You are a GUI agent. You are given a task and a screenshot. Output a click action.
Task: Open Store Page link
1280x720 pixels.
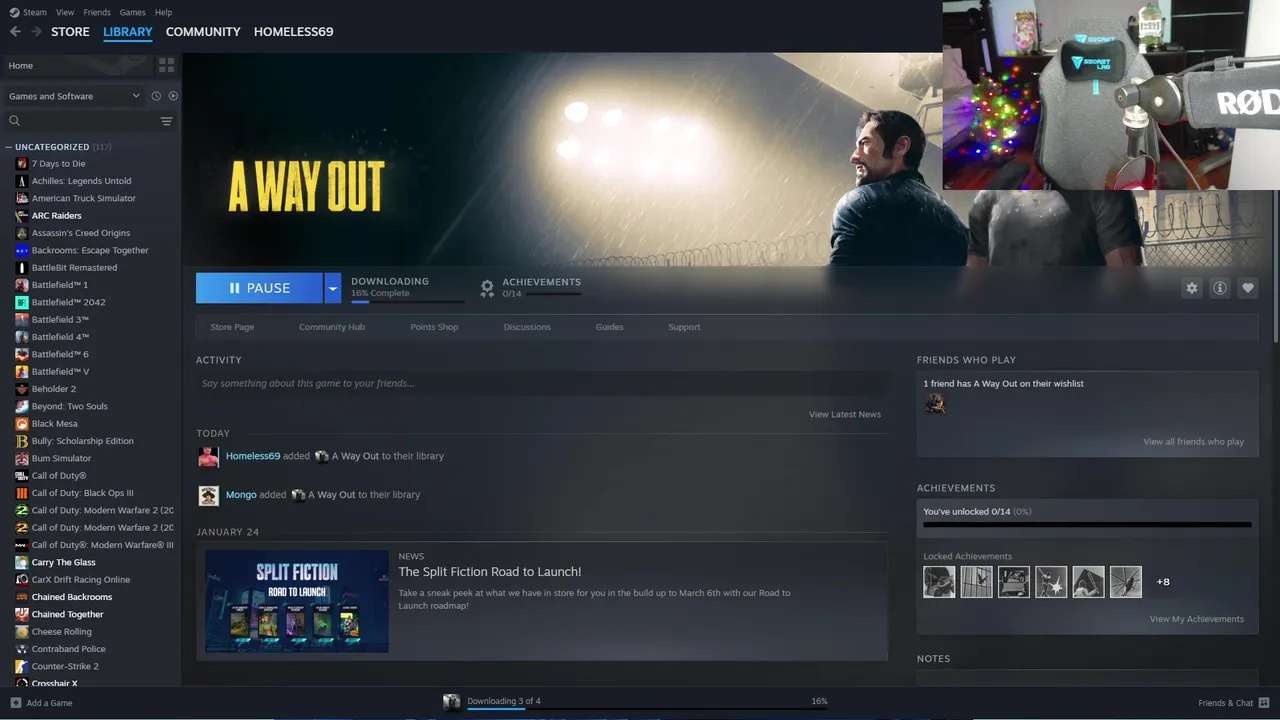(232, 327)
